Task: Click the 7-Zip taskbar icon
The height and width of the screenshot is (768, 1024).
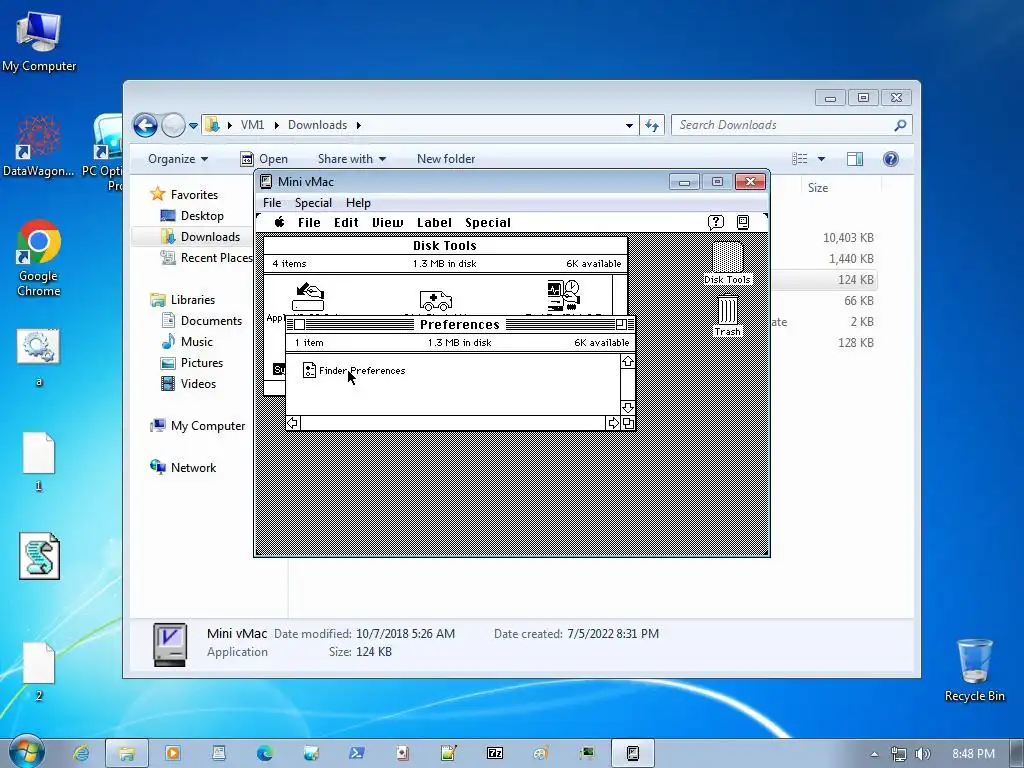Action: 494,753
